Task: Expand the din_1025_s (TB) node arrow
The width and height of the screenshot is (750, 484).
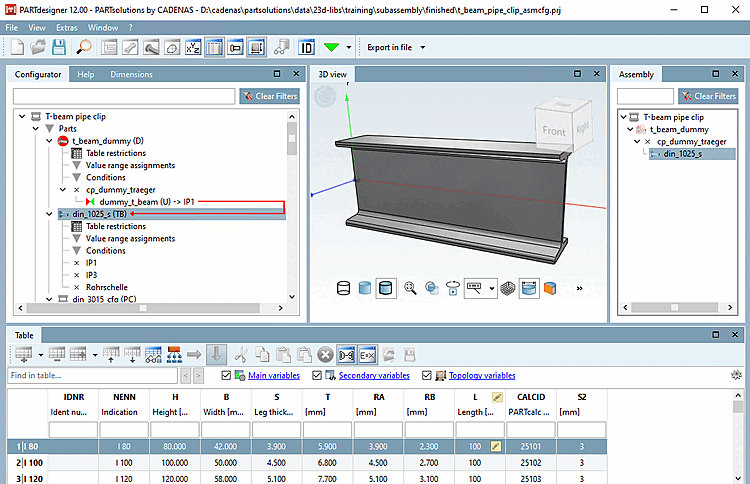Action: pyautogui.click(x=50, y=214)
